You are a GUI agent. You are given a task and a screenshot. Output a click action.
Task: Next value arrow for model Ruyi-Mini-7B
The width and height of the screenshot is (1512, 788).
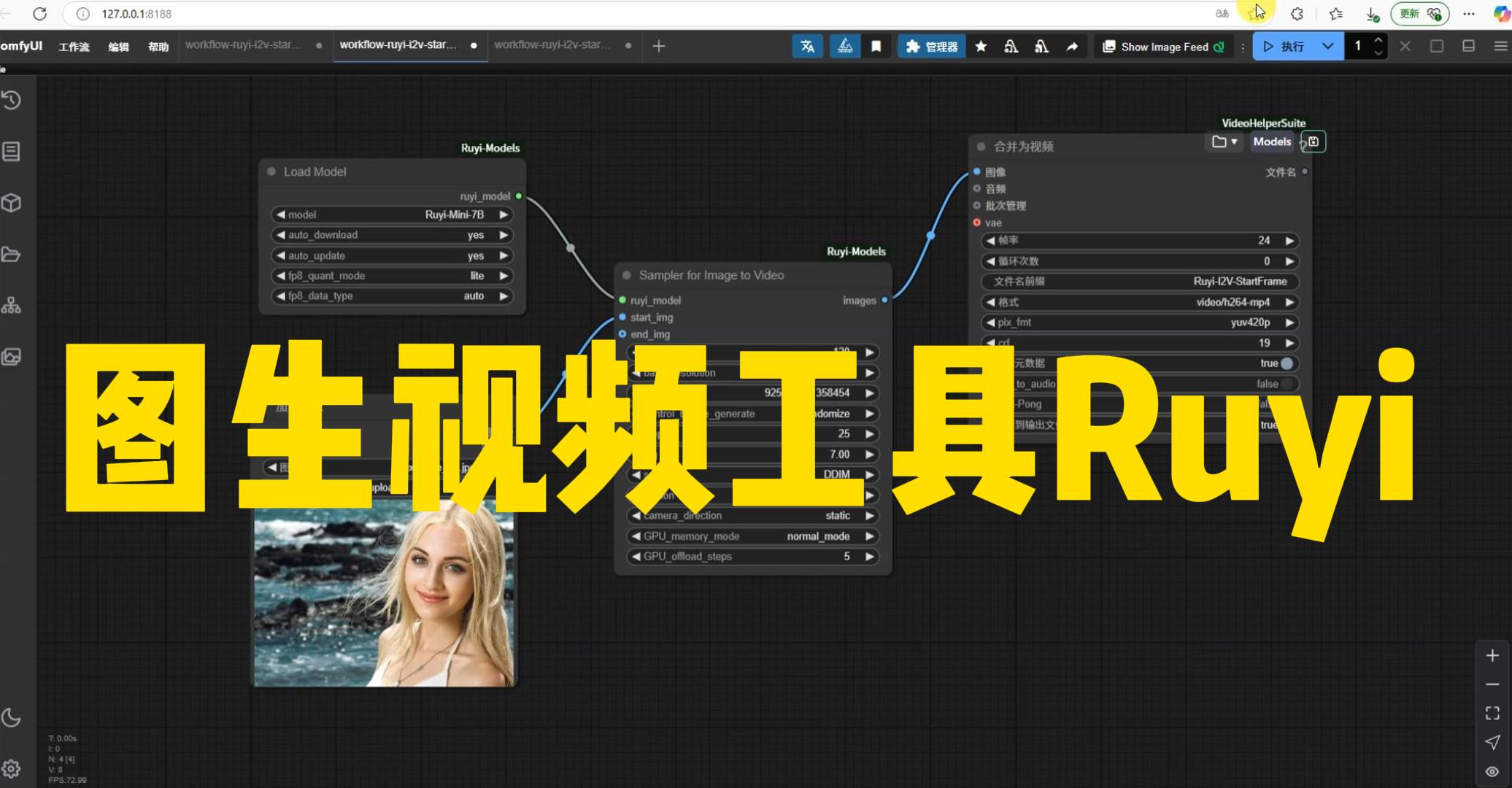tap(504, 215)
